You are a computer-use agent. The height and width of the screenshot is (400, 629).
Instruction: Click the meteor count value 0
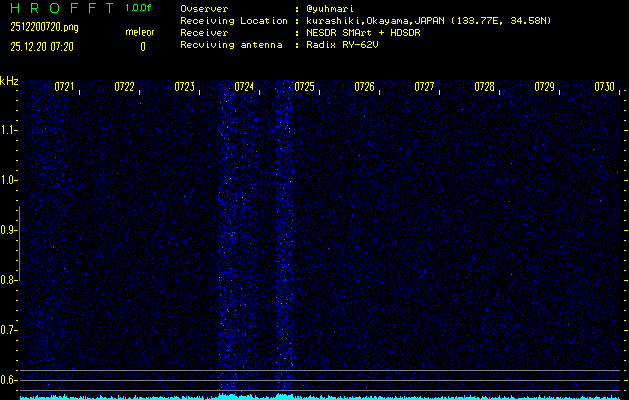(142, 46)
